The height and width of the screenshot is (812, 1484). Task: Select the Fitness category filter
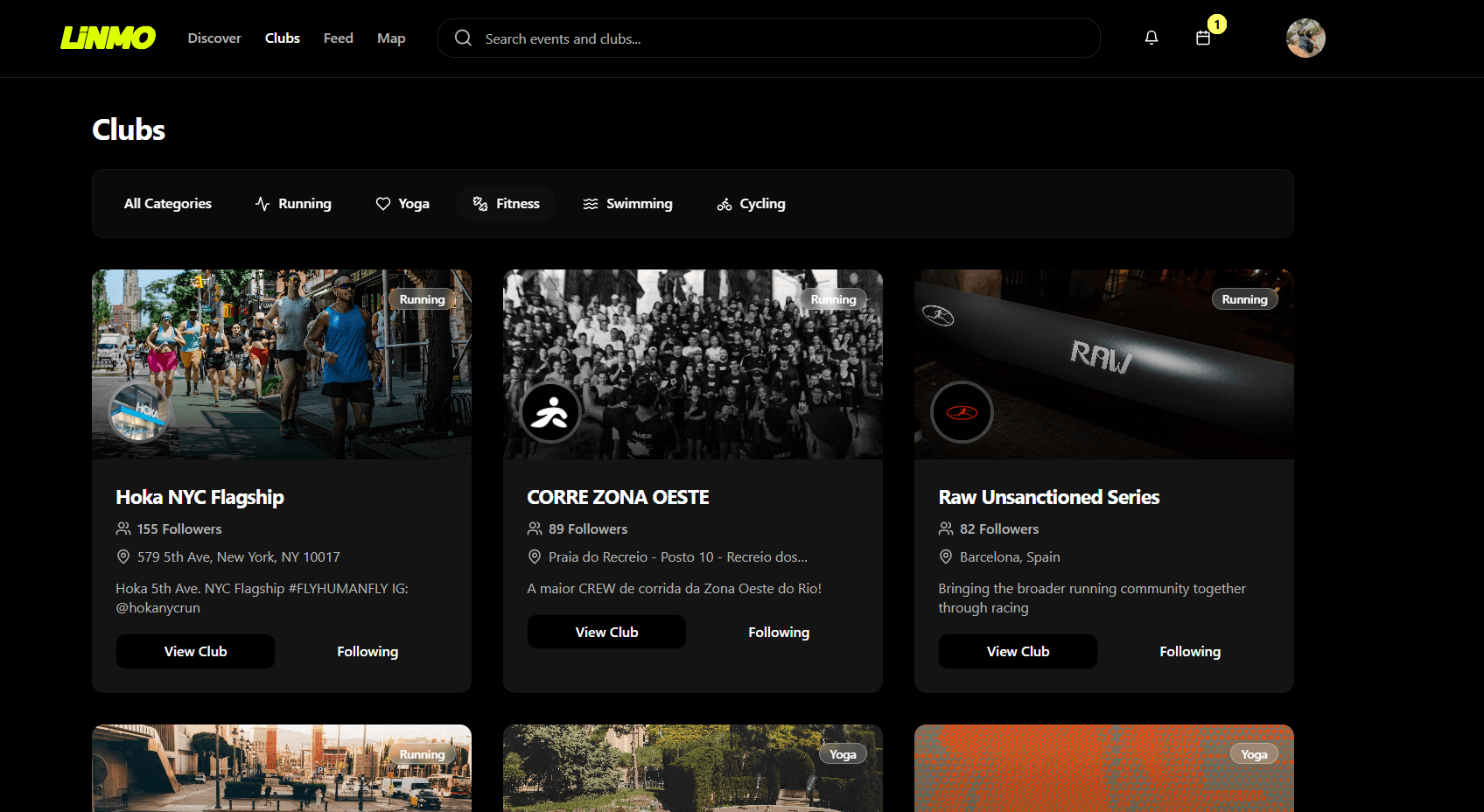tap(507, 204)
